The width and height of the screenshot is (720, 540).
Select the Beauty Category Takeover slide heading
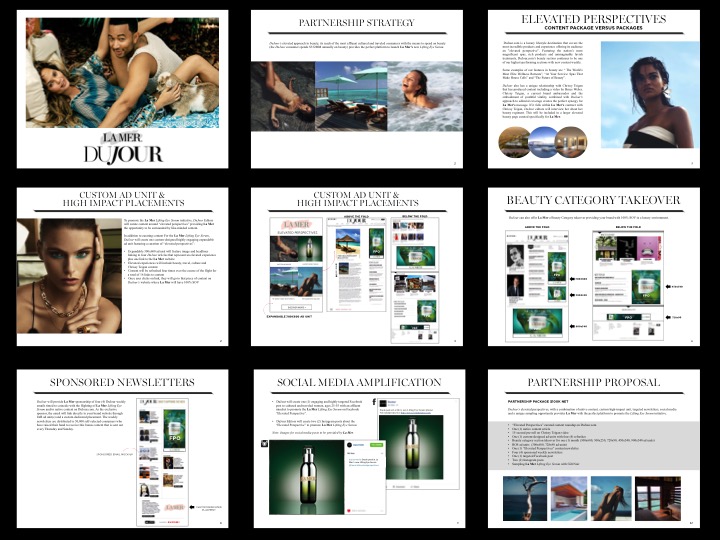pyautogui.click(x=596, y=200)
